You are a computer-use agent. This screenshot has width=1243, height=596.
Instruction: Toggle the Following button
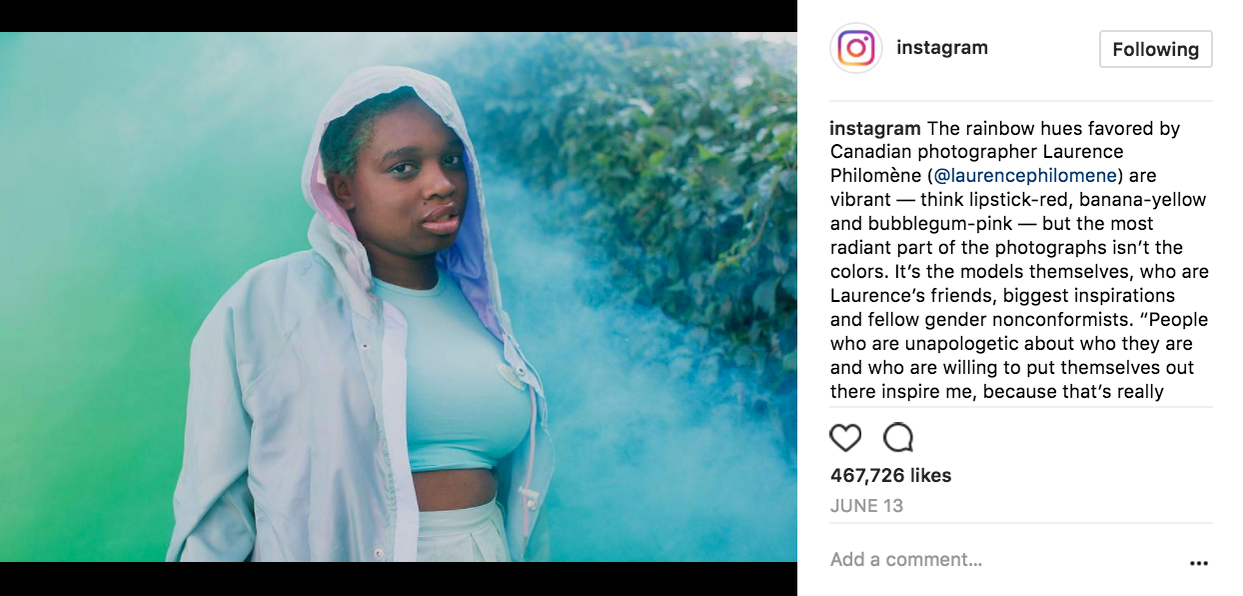[x=1156, y=49]
